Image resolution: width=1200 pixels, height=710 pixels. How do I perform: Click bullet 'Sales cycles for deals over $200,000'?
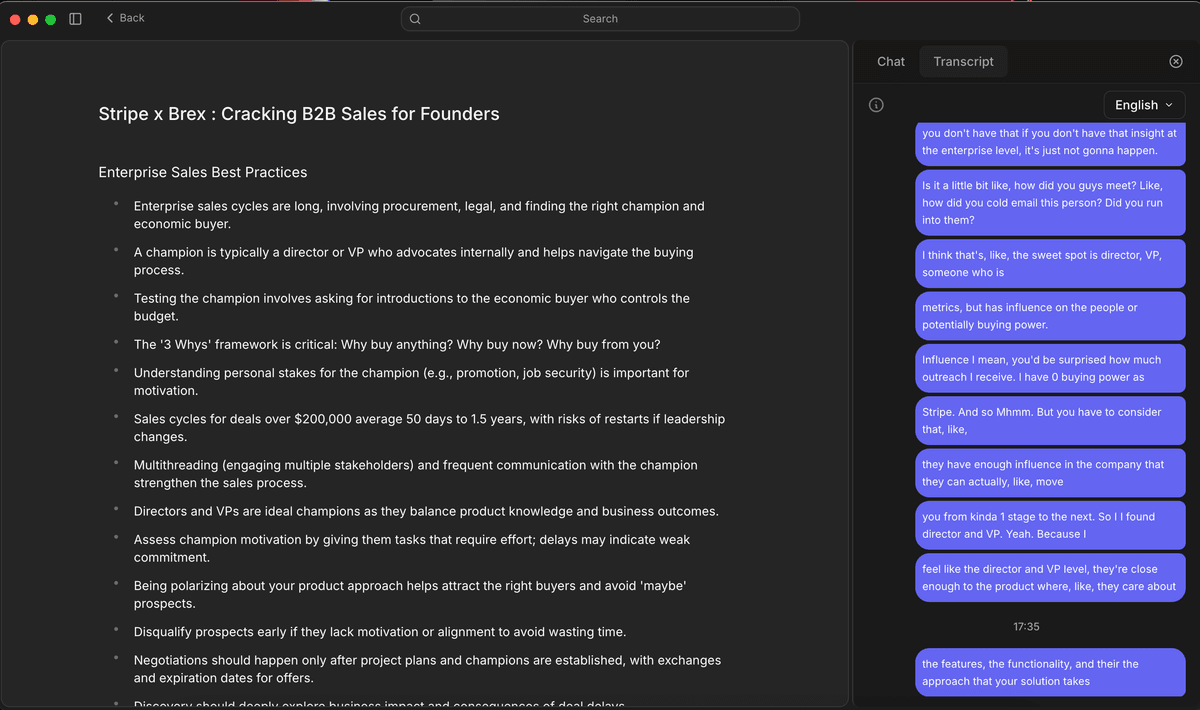(430, 428)
